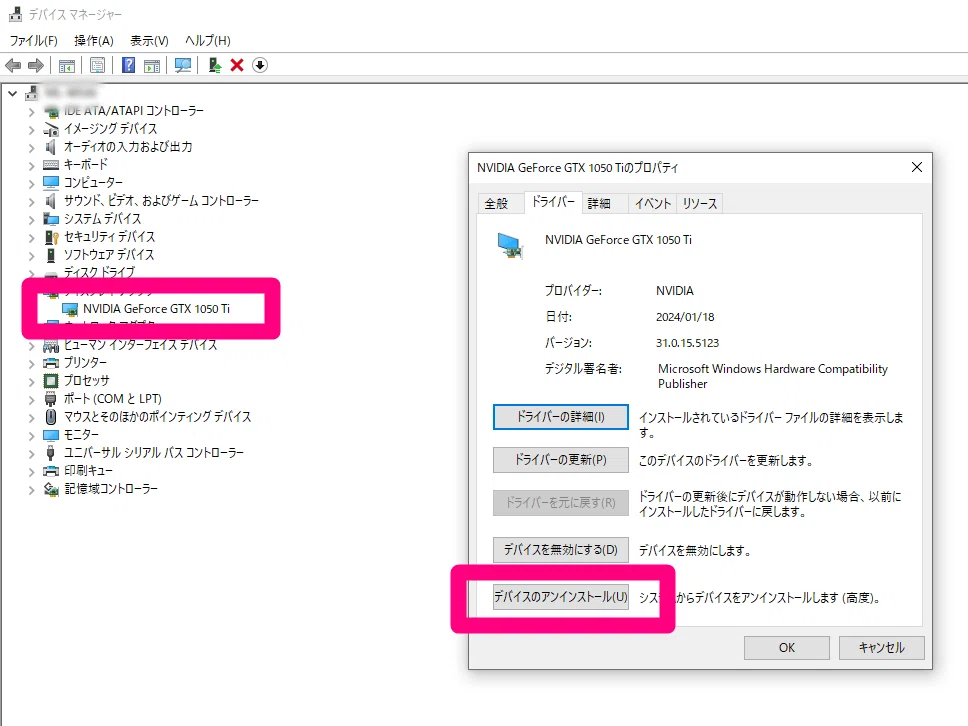The image size is (968, 726).
Task: Expand the IDE ATA/ATAPI コントローラー node
Action: [31, 112]
